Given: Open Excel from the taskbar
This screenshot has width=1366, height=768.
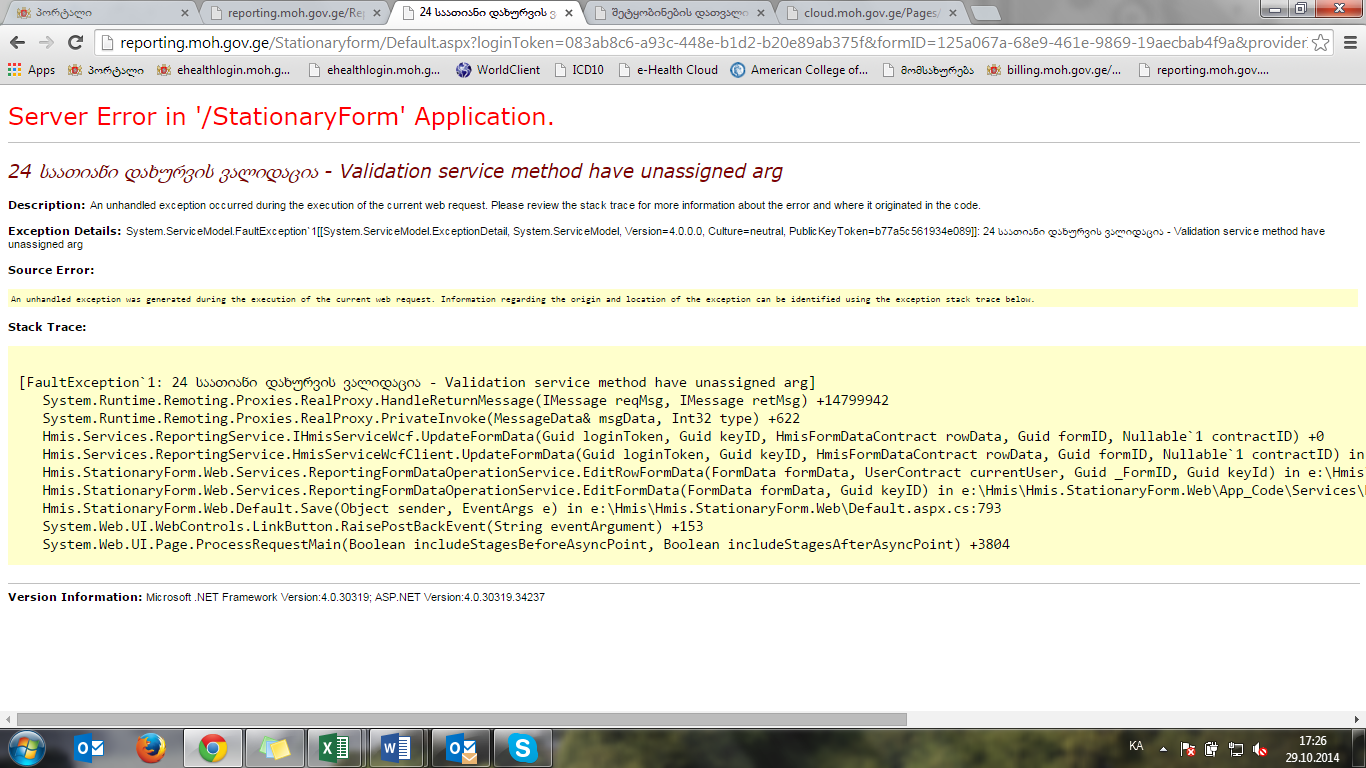Looking at the screenshot, I should tap(334, 748).
